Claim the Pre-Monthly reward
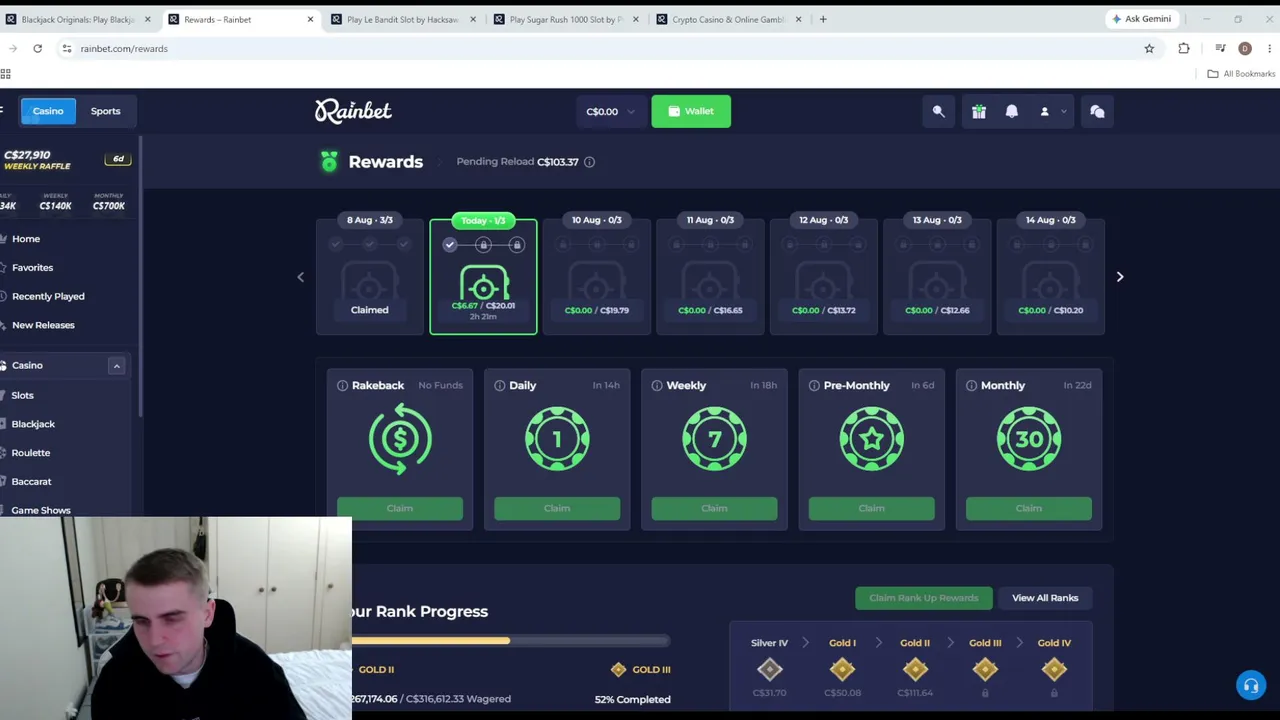This screenshot has width=1280, height=720. coord(871,508)
